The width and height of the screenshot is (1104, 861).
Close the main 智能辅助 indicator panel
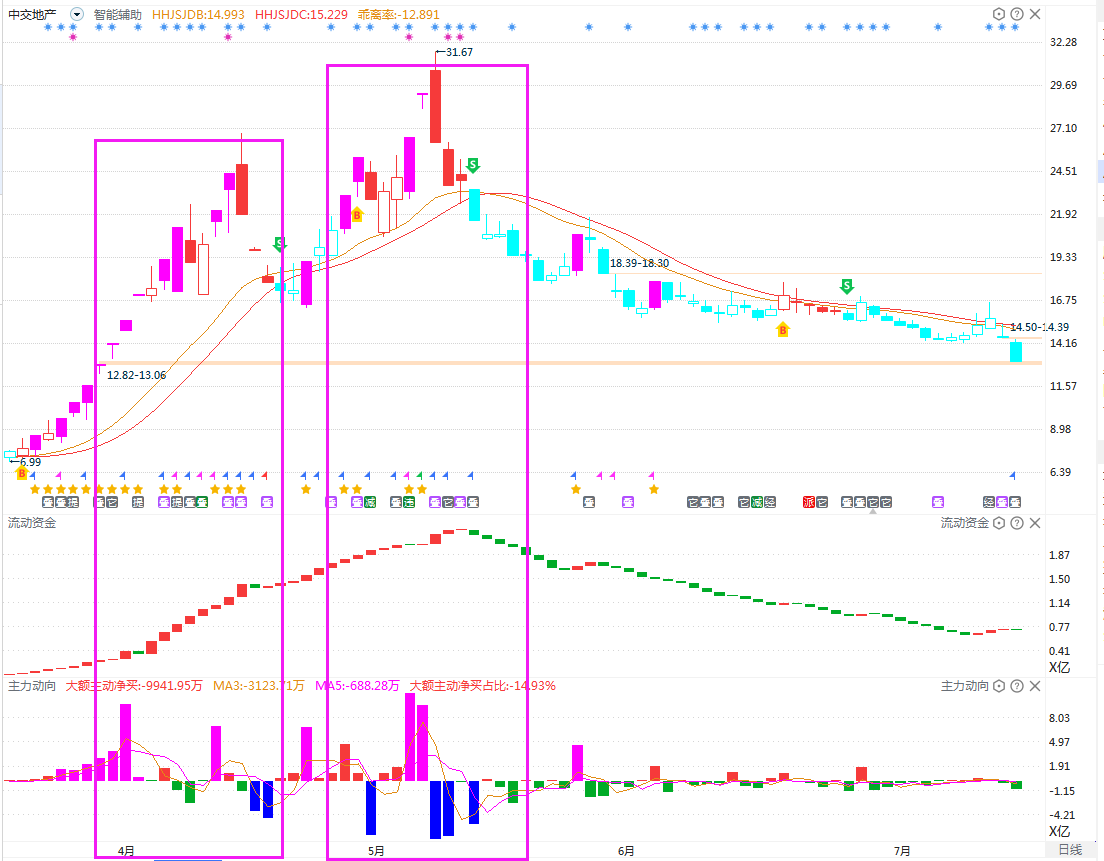pyautogui.click(x=1035, y=14)
